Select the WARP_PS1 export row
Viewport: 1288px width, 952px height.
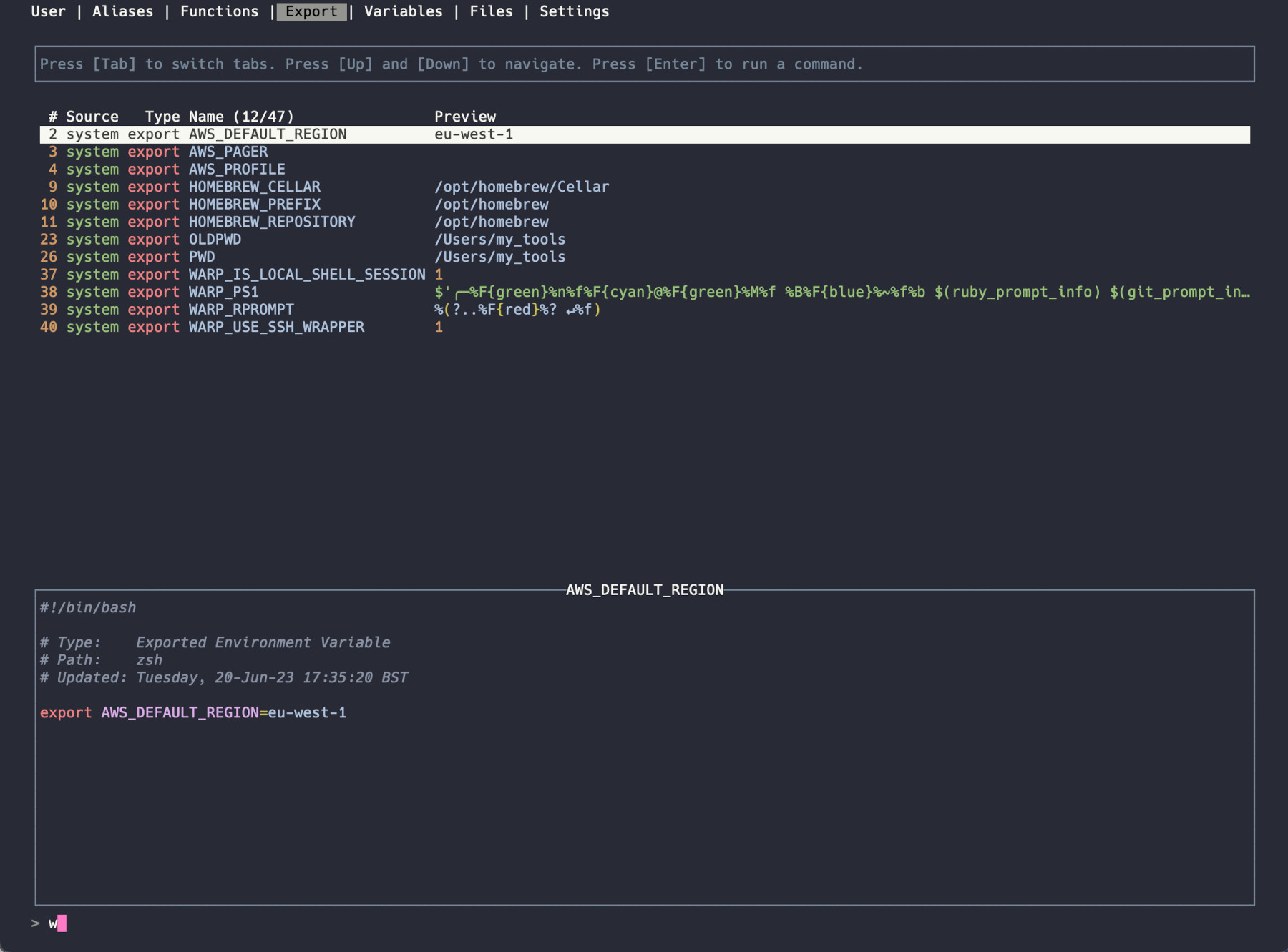pyautogui.click(x=223, y=292)
